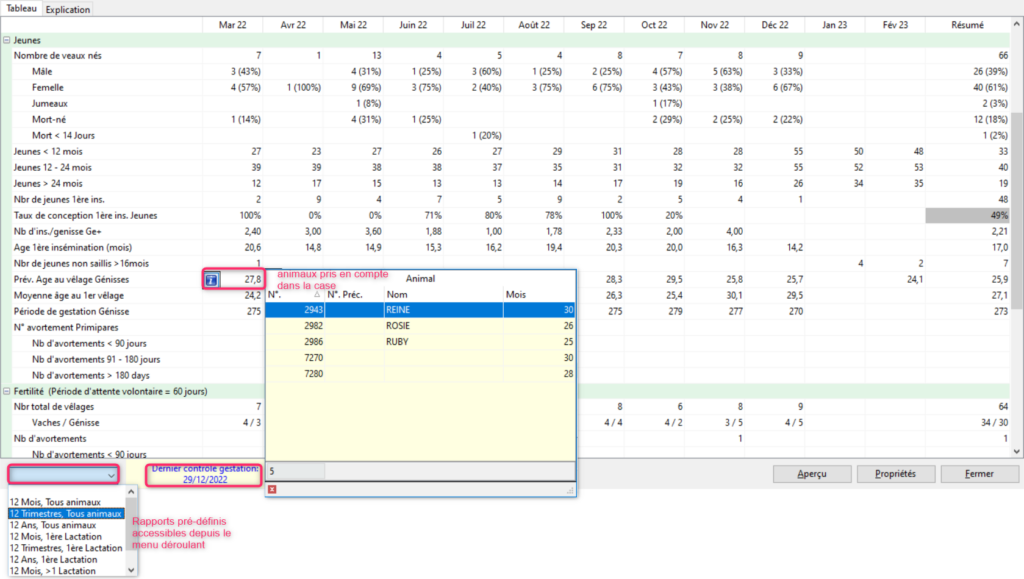This screenshot has height=579, width=1024.
Task: Click the 29/12/2022 gestation control date
Action: [x=205, y=480]
